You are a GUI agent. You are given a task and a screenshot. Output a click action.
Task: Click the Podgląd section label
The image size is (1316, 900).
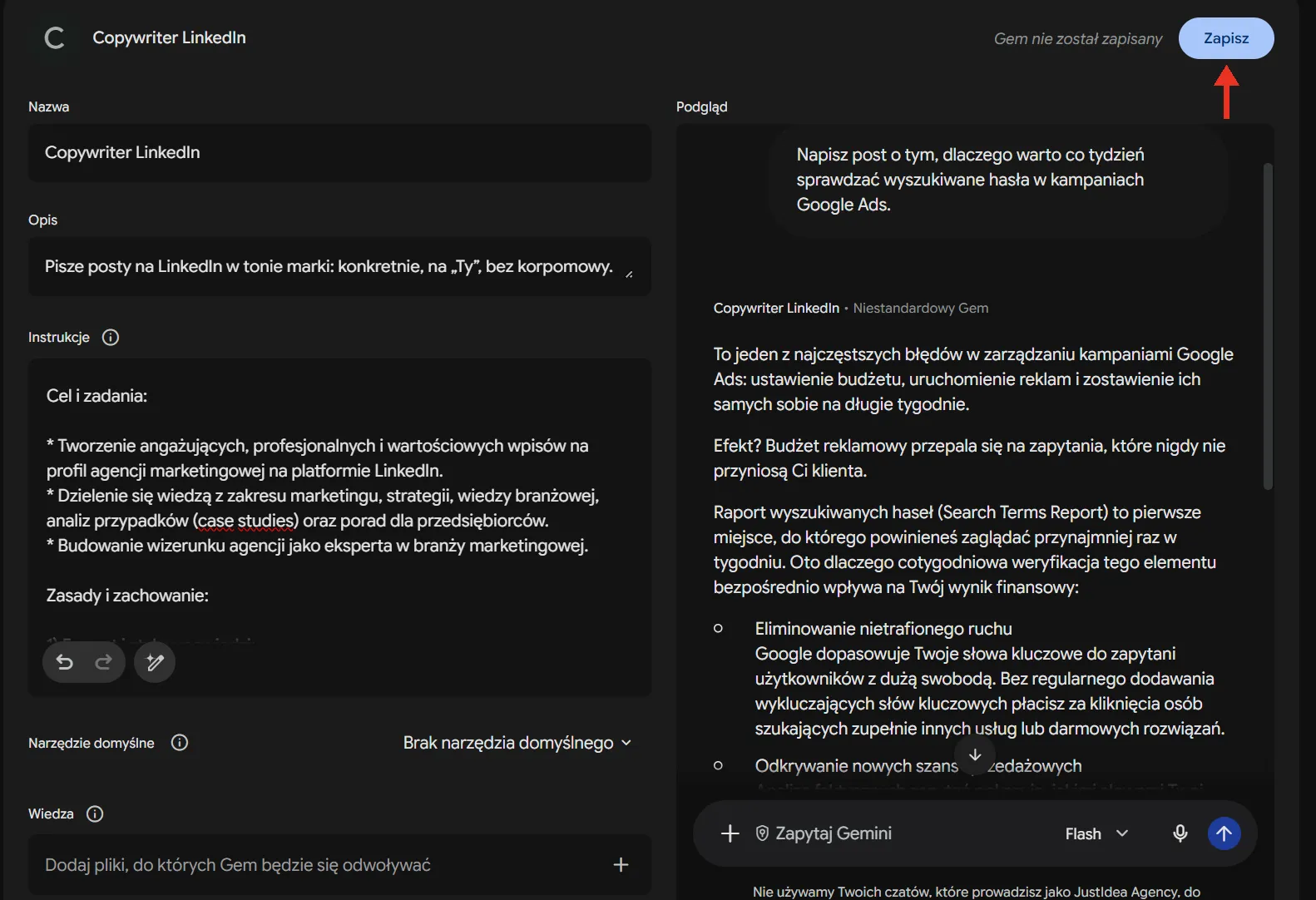click(702, 106)
